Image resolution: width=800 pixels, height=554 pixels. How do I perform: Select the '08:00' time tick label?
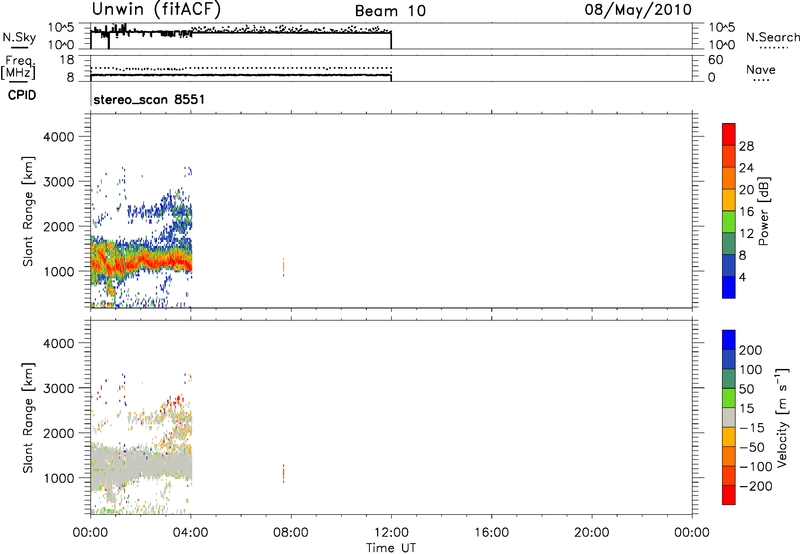[x=291, y=533]
